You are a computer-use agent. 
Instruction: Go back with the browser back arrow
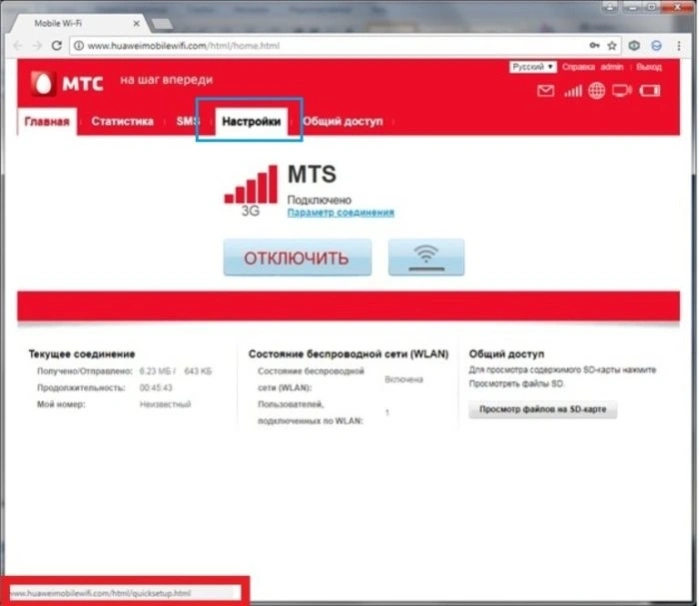click(18, 45)
